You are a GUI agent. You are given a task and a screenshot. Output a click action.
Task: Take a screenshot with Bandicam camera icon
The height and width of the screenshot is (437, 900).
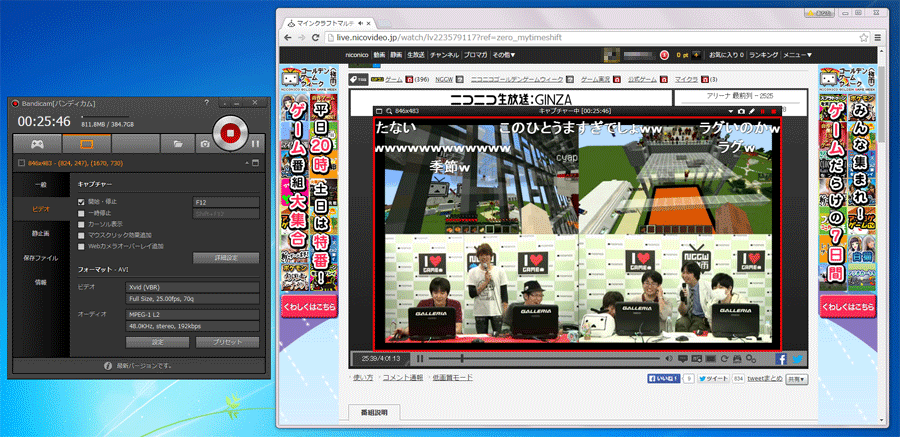[x=205, y=144]
